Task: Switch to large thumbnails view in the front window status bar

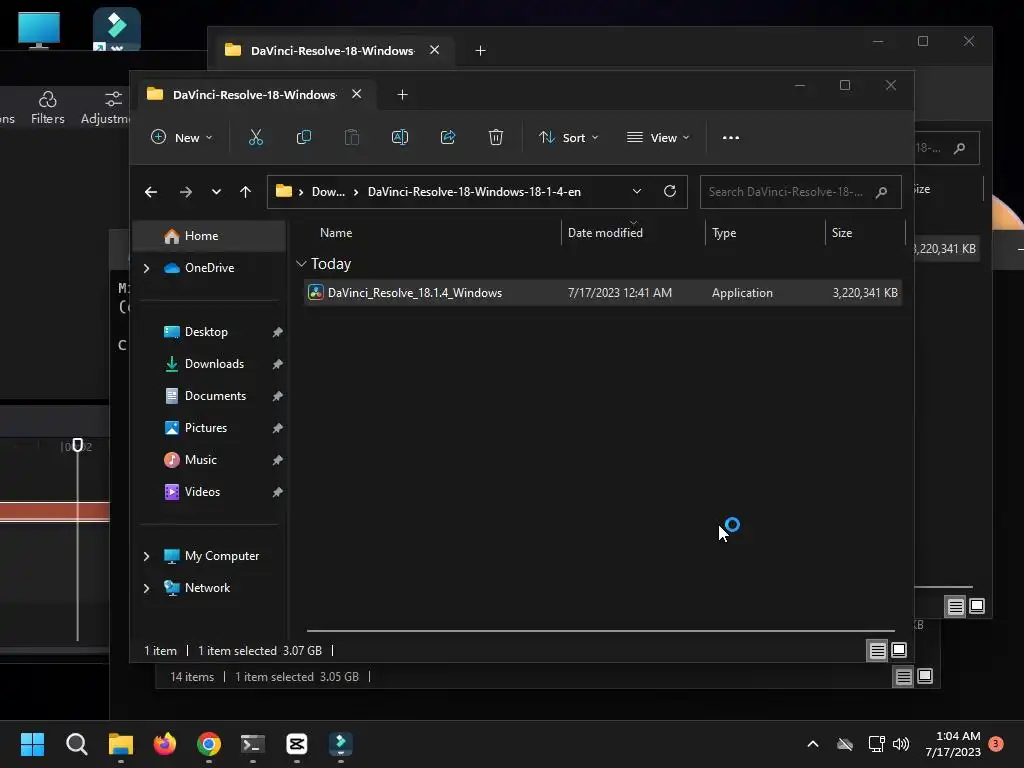Action: point(899,650)
